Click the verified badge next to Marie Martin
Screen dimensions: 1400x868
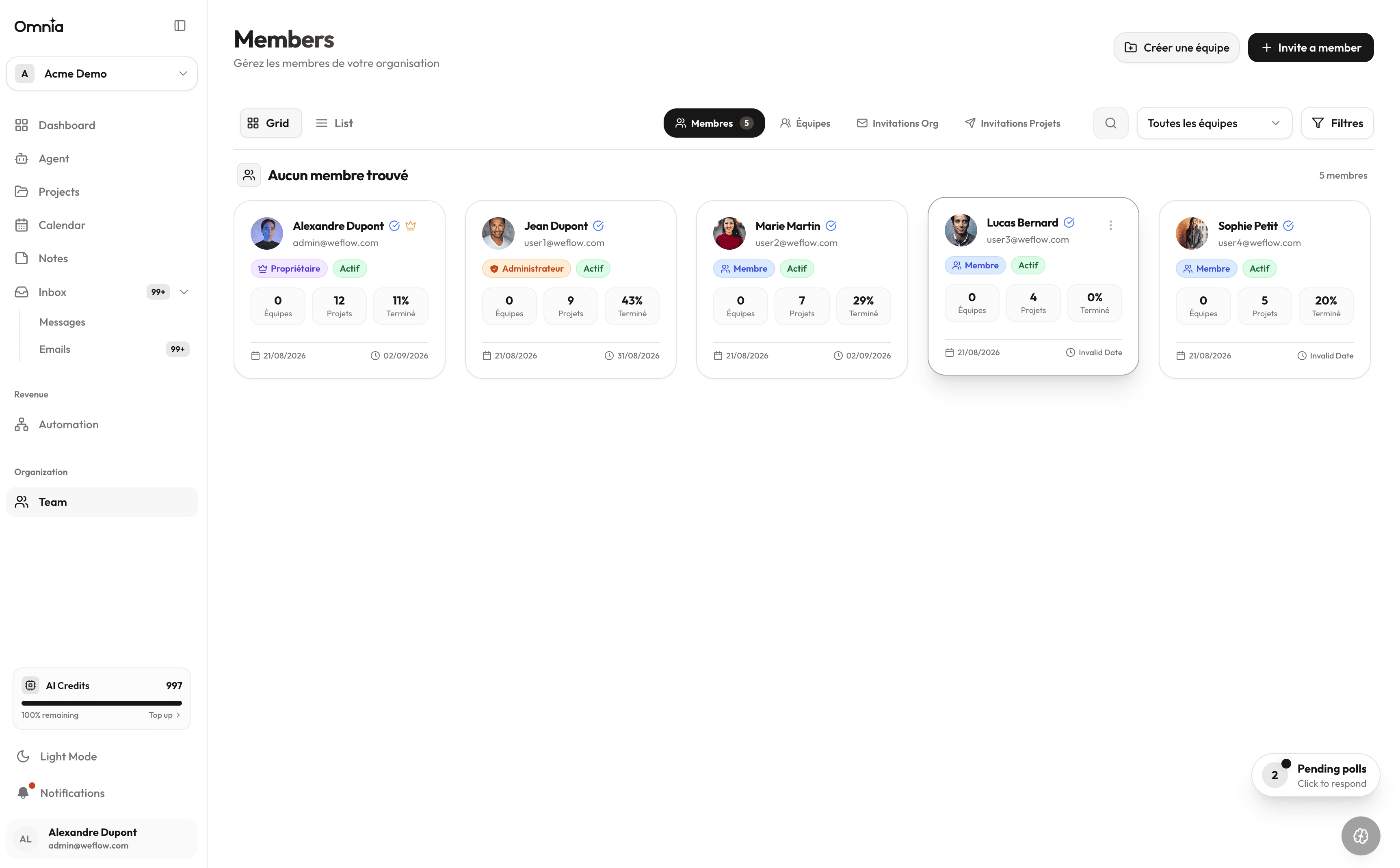[831, 226]
